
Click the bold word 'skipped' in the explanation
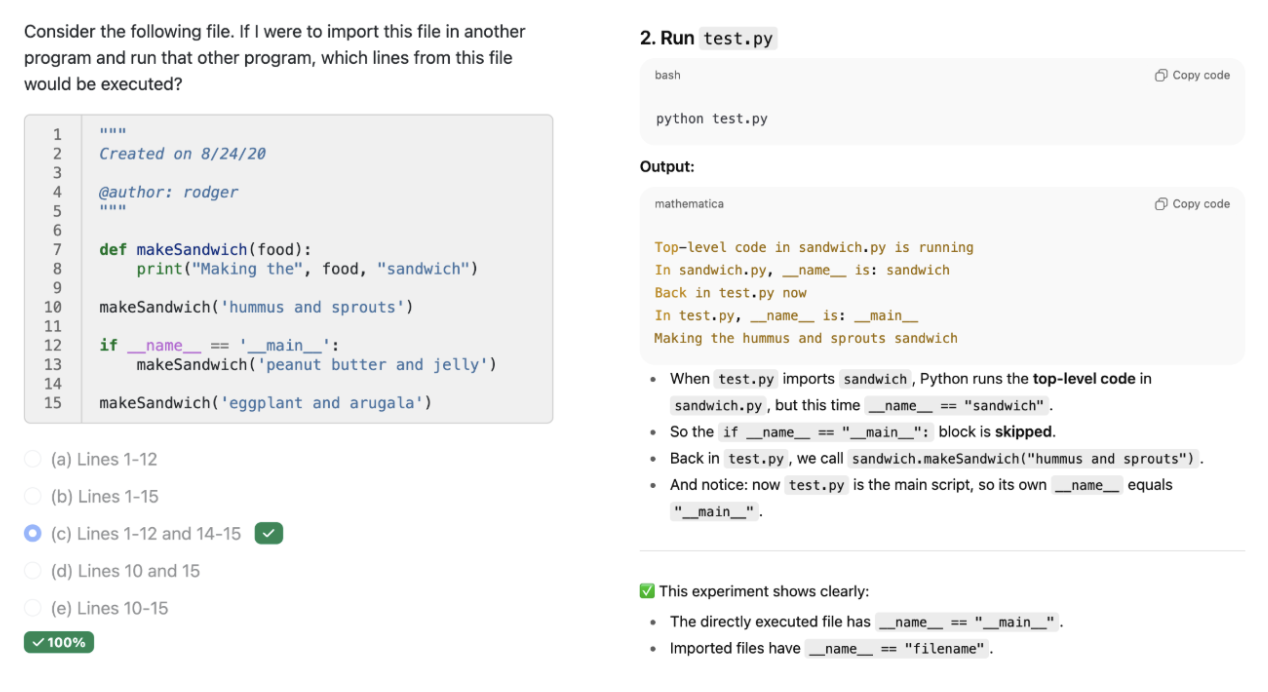1023,432
